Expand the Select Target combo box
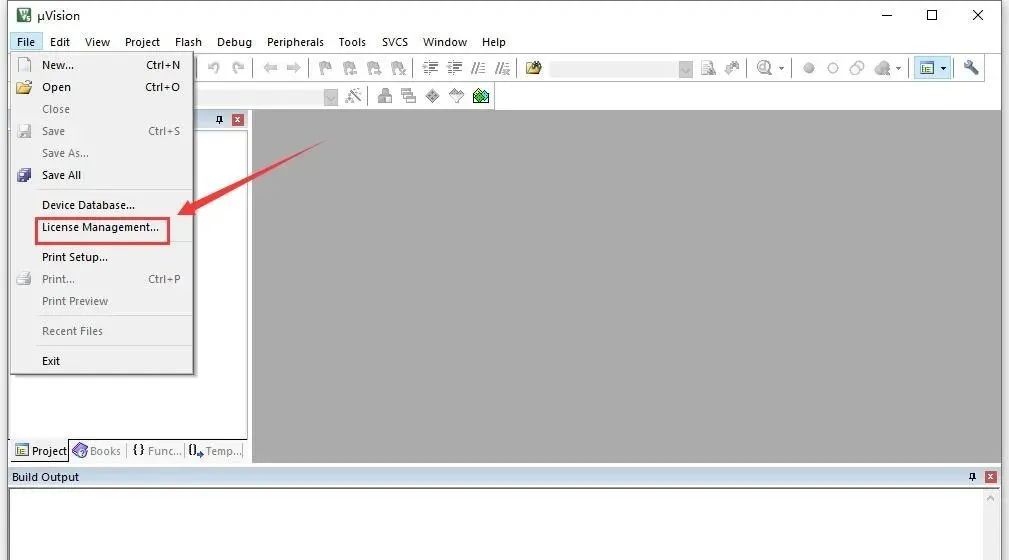Screen dimensions: 1009x560 point(331,97)
